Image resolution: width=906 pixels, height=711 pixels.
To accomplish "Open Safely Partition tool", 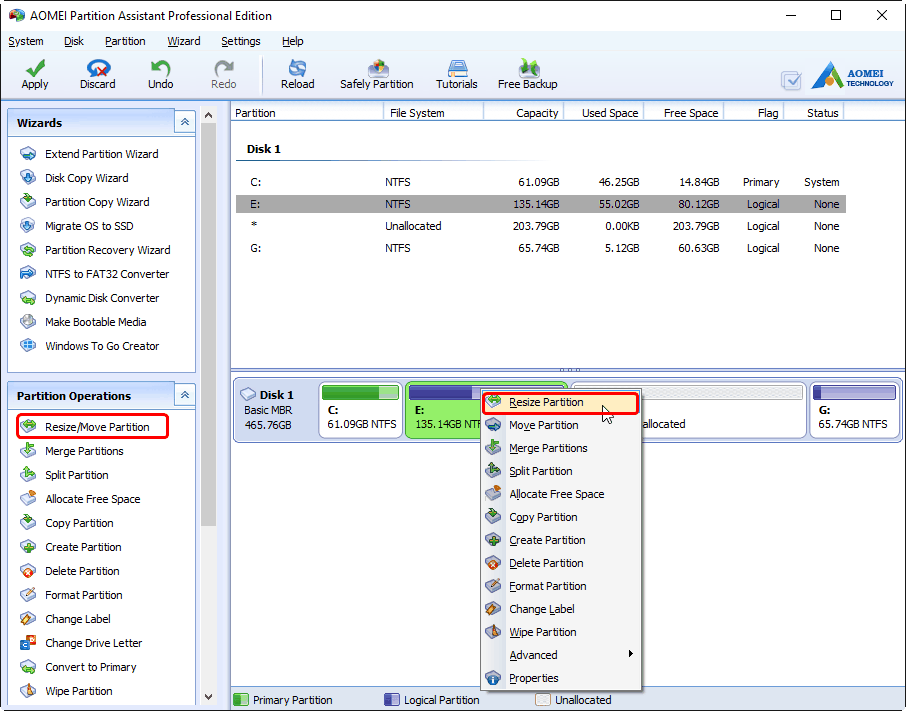I will coord(376,75).
